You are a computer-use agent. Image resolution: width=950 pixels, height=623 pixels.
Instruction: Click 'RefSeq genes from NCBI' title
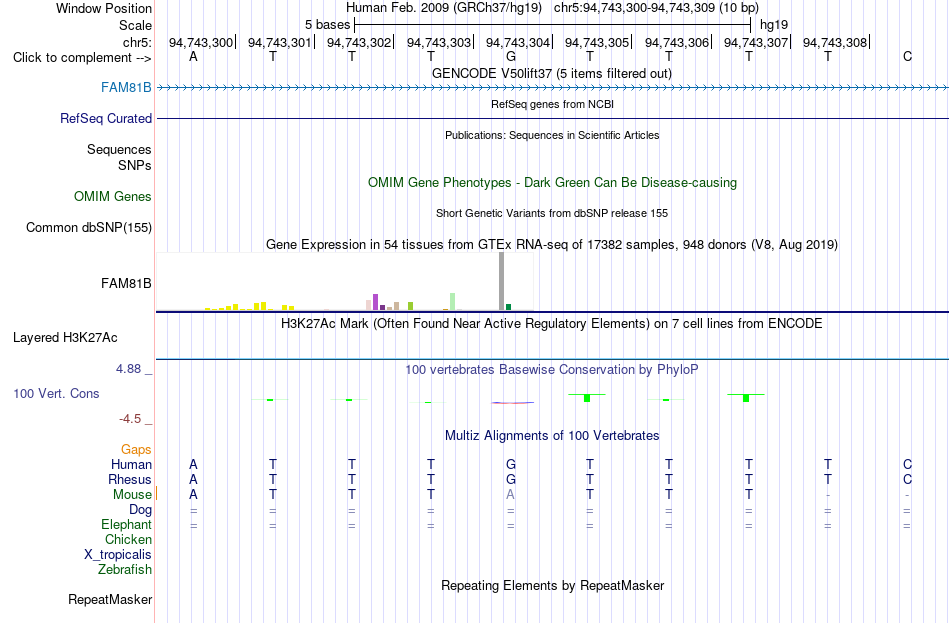552,104
